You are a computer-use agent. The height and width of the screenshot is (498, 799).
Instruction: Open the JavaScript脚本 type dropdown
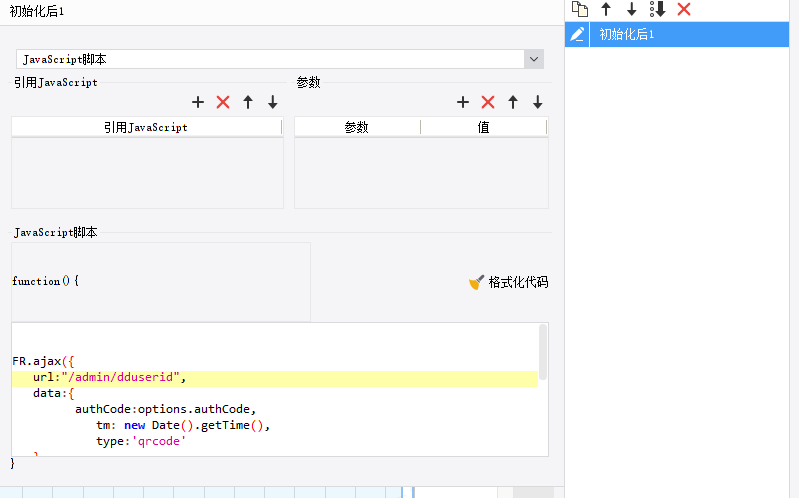pos(534,60)
